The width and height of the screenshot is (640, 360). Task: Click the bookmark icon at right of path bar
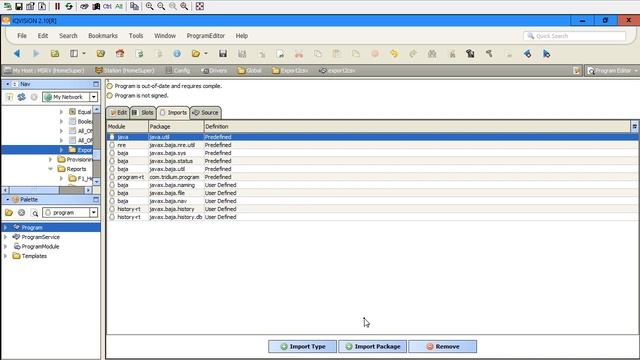coord(576,71)
